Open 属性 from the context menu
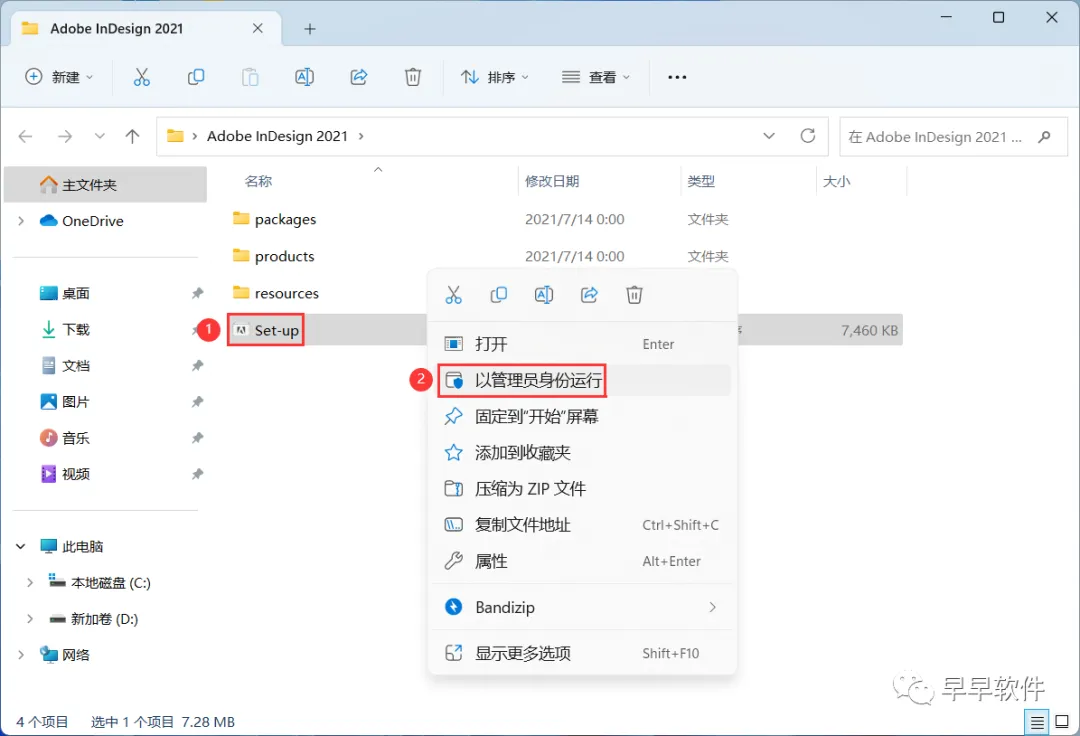This screenshot has height=736, width=1080. (x=582, y=561)
